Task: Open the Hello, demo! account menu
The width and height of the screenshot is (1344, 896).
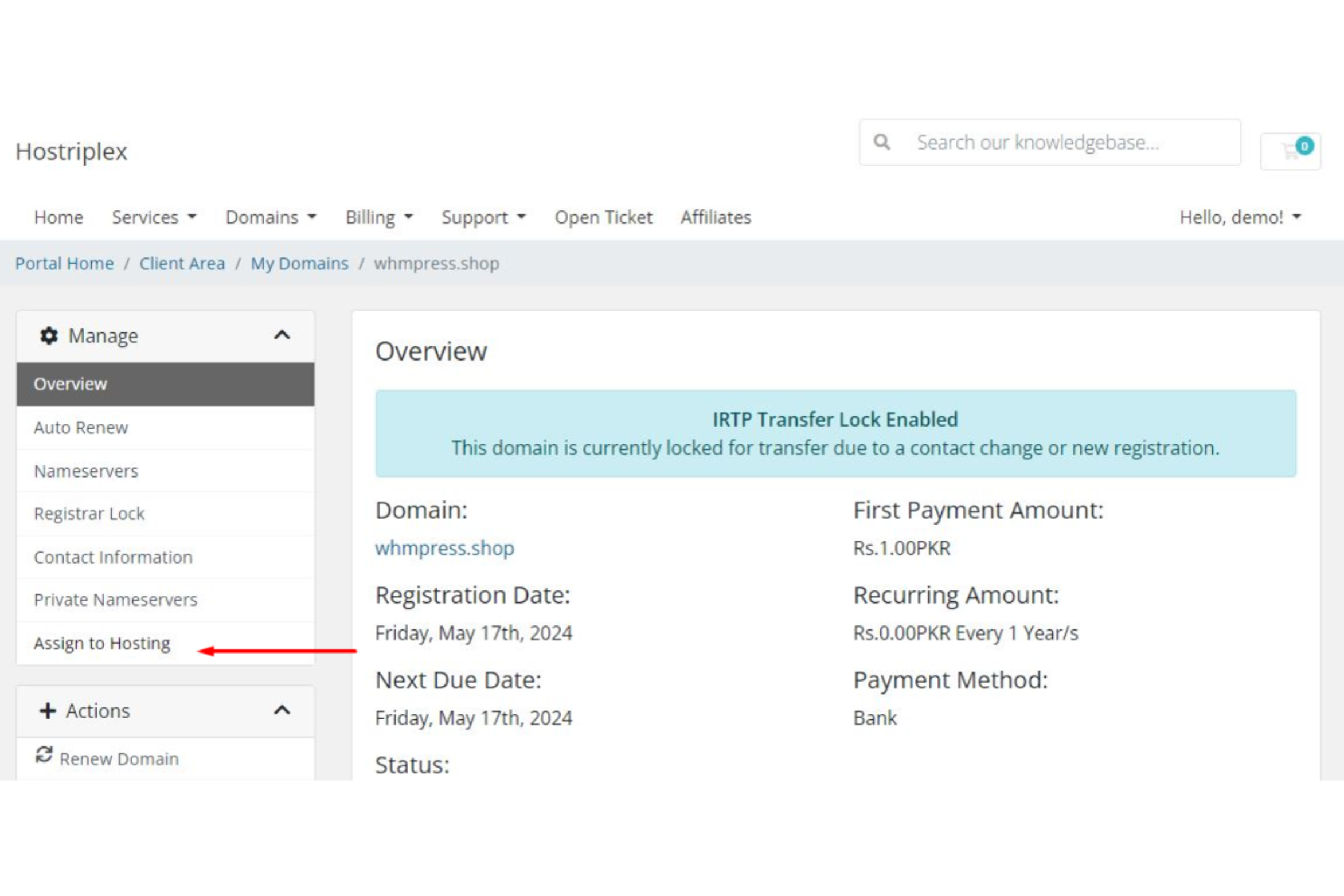Action: (1239, 217)
